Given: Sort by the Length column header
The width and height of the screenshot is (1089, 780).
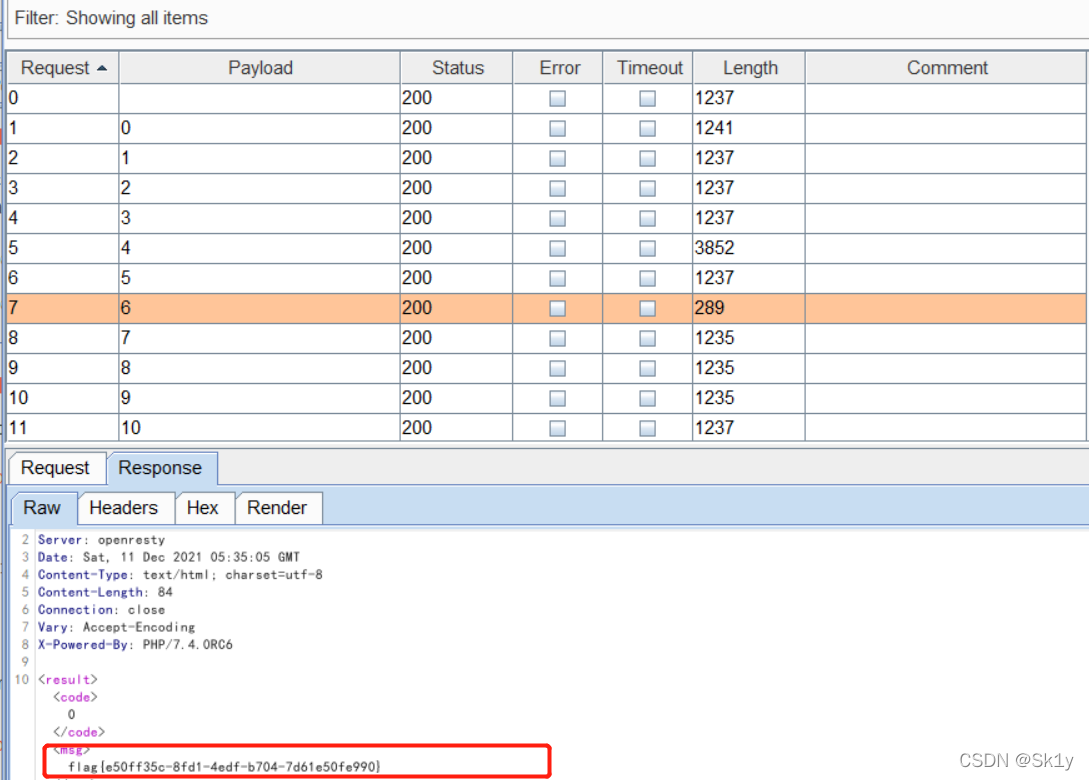Looking at the screenshot, I should 749,68.
